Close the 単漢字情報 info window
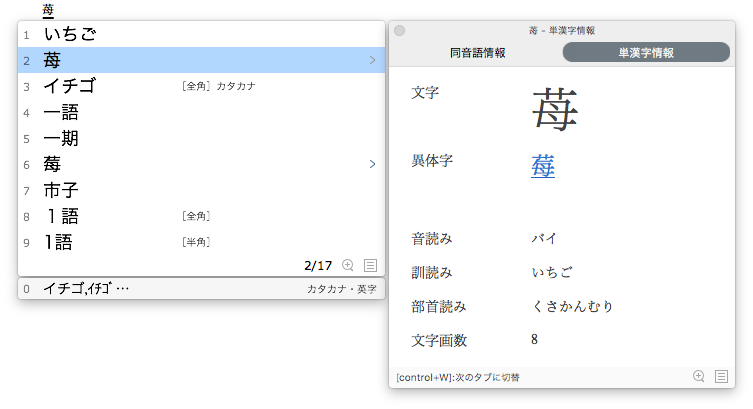Viewport: 753px width, 409px height. coord(399,31)
